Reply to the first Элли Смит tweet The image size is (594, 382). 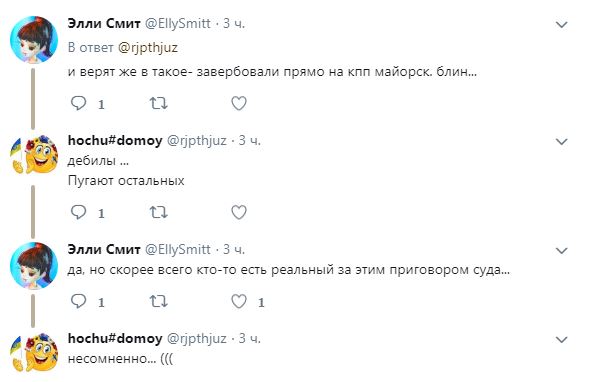click(x=79, y=103)
